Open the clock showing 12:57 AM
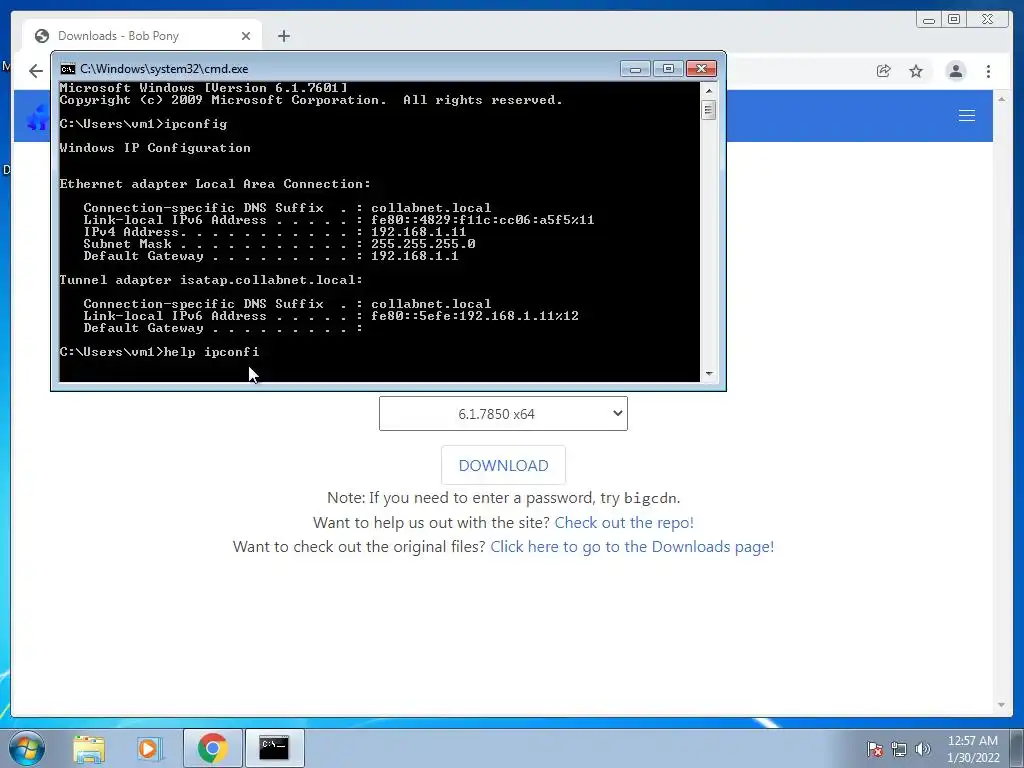Image resolution: width=1024 pixels, height=768 pixels. tap(973, 749)
